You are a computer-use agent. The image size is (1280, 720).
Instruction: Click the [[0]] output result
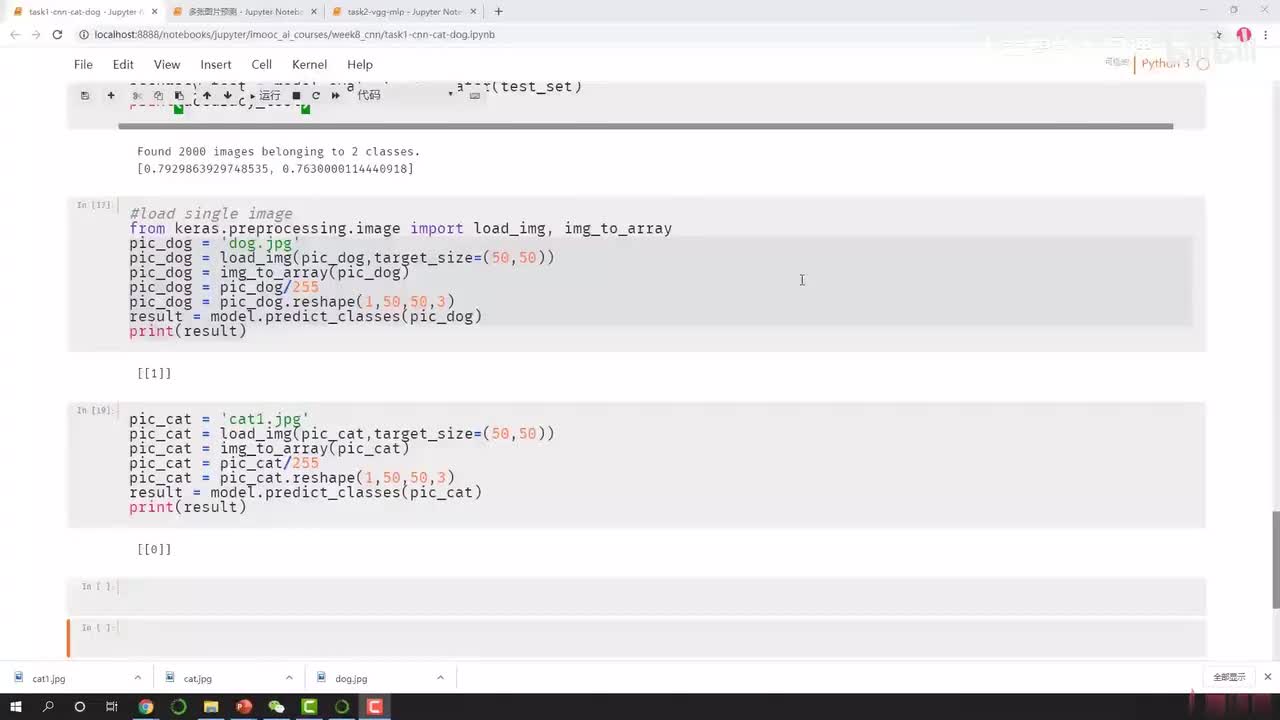(154, 549)
